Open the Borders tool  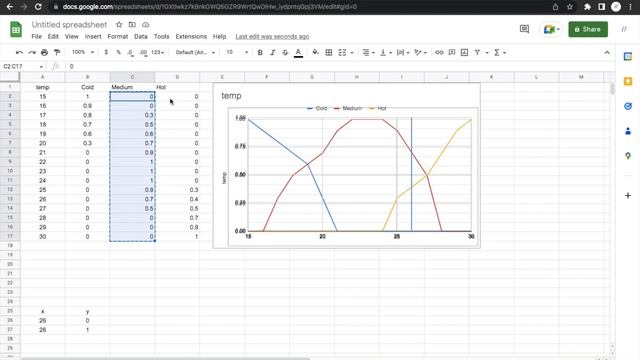point(329,52)
